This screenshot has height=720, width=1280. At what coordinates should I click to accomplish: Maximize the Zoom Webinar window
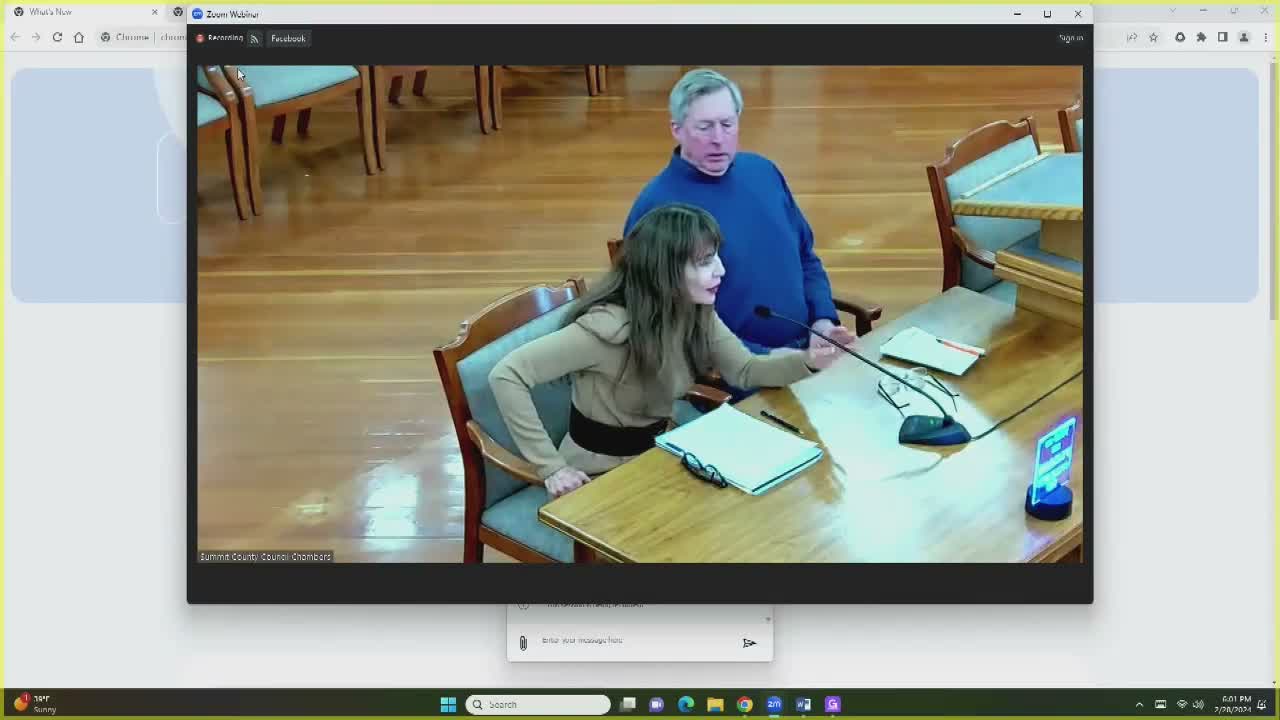click(x=1047, y=14)
